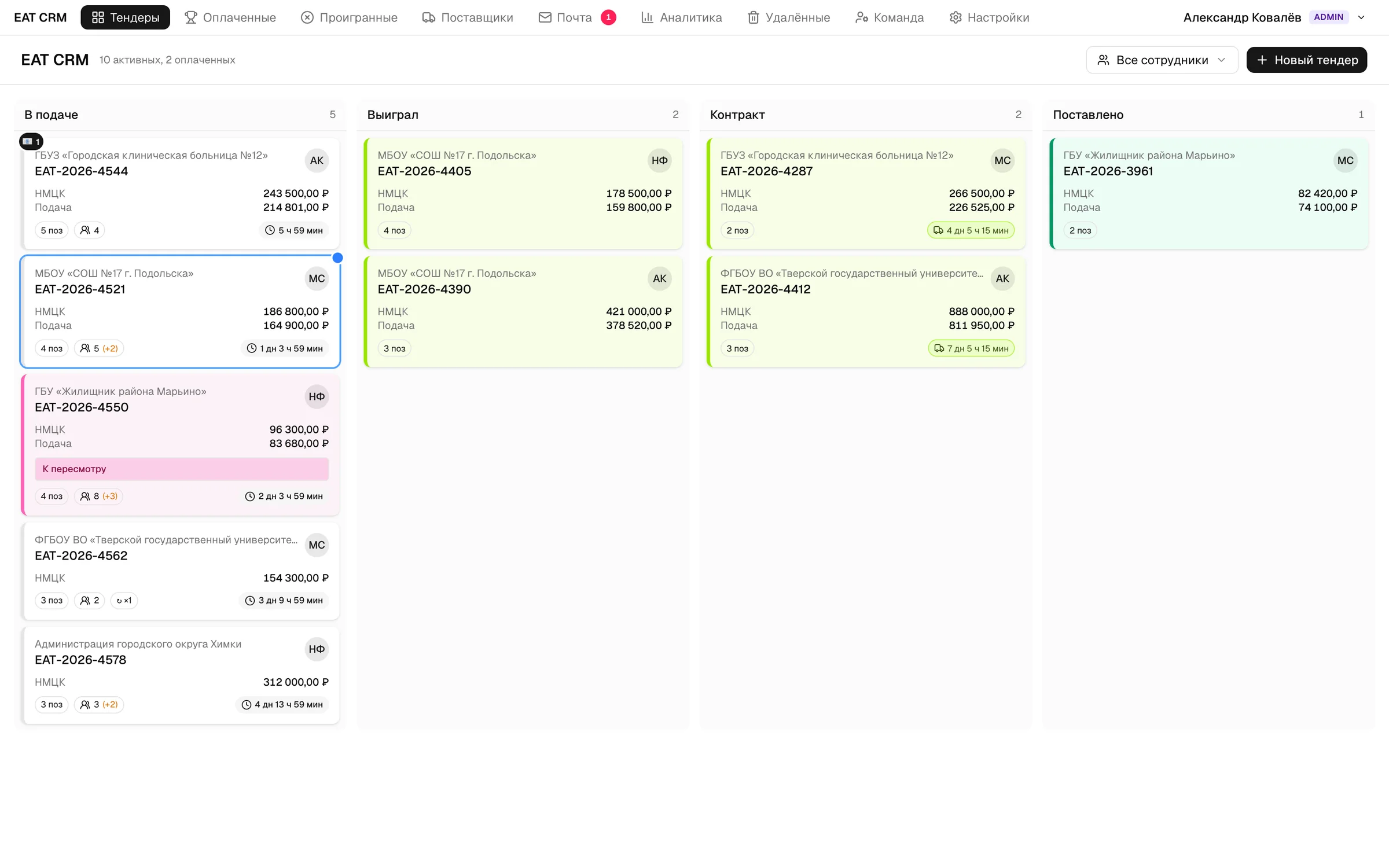Click the НФ avatar on EAT-2026-4405
This screenshot has height=868, width=1389.
click(x=660, y=161)
